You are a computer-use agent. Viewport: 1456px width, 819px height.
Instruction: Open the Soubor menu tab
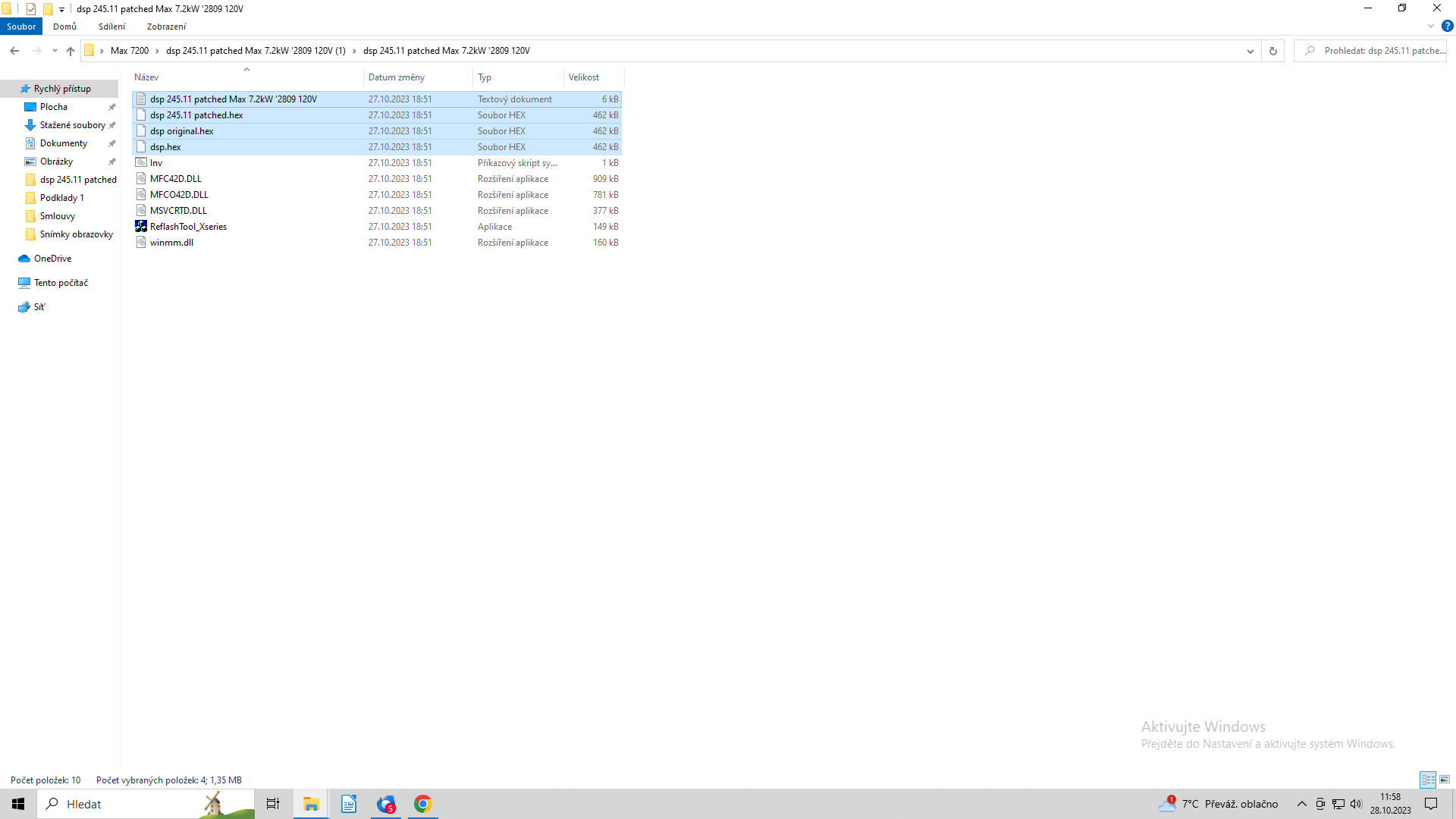tap(21, 27)
